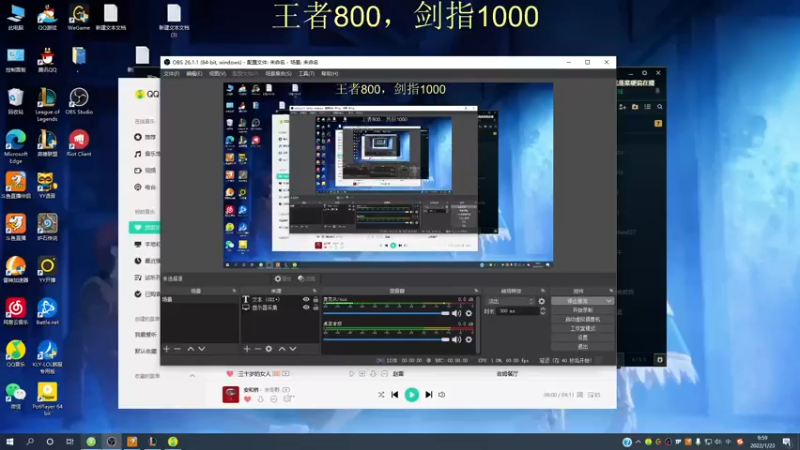
Task: Pop out the Audio Mixer dock panel
Action: (477, 291)
